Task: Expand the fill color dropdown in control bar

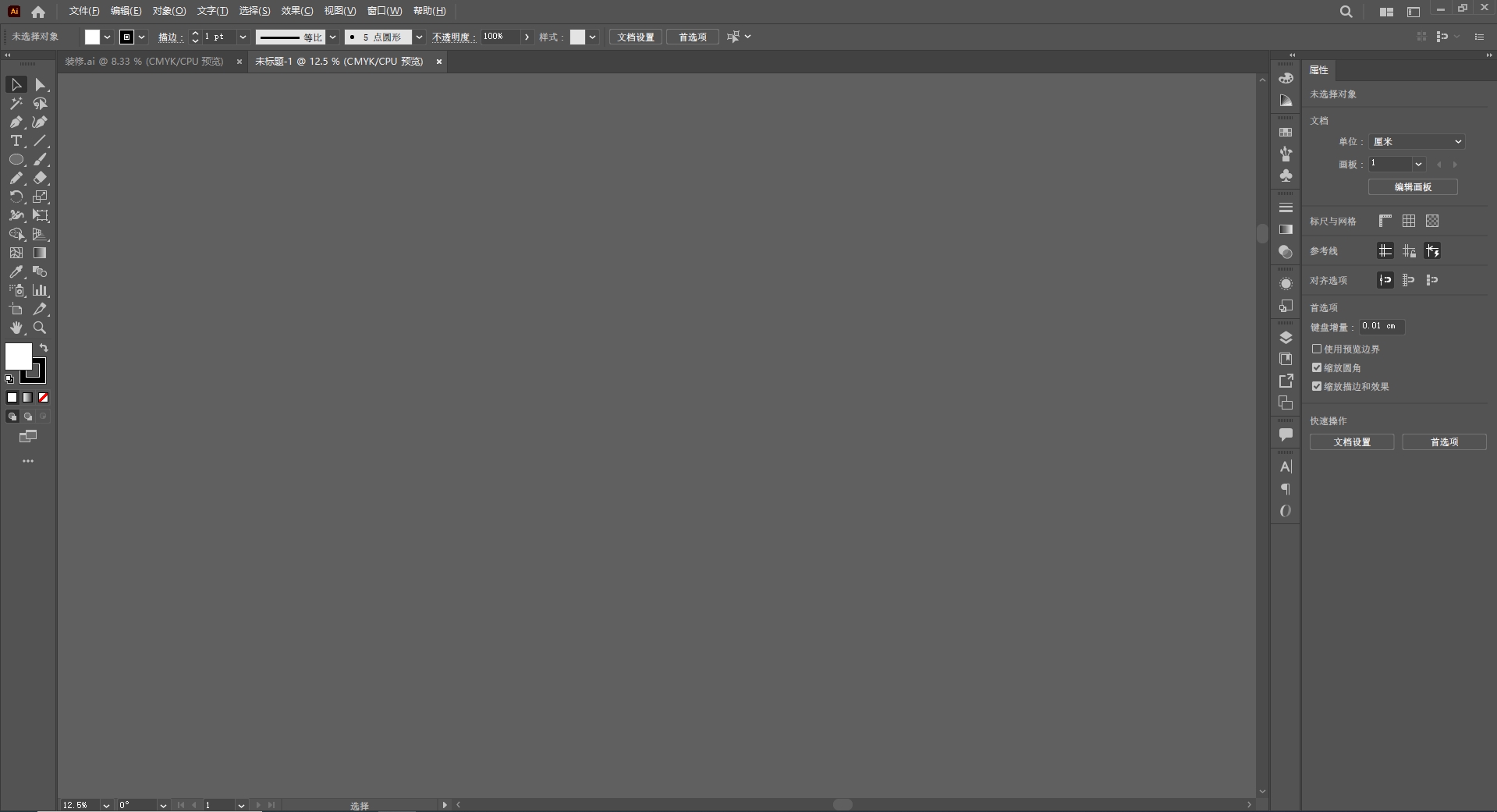Action: [107, 37]
